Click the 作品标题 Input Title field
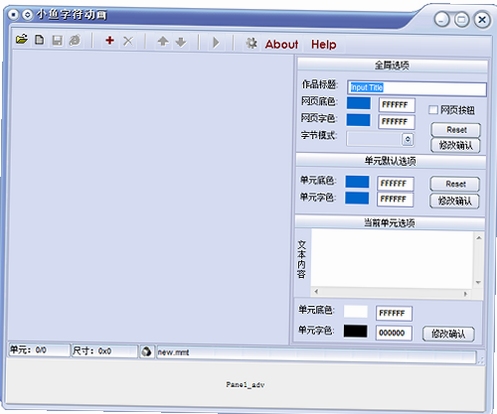Viewport: 497px width, 414px height. pos(417,88)
